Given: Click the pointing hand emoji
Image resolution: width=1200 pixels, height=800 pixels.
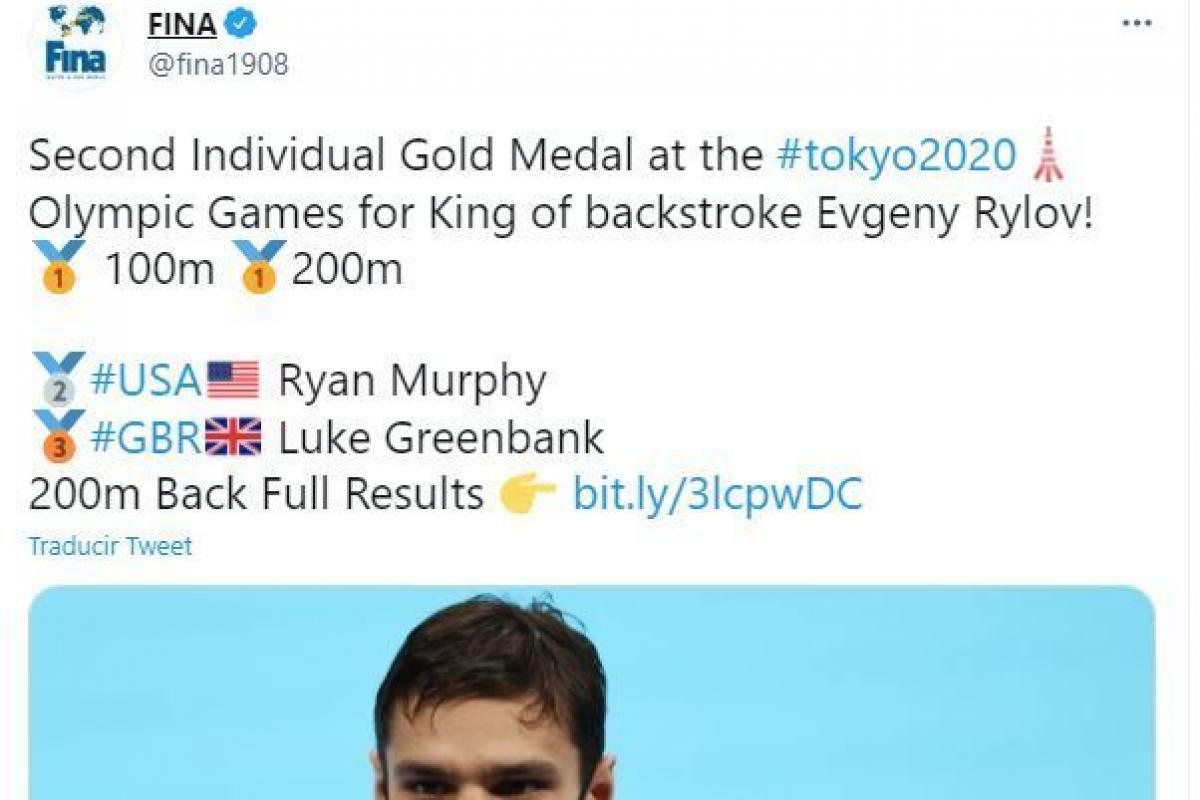Looking at the screenshot, I should pyautogui.click(x=527, y=494).
